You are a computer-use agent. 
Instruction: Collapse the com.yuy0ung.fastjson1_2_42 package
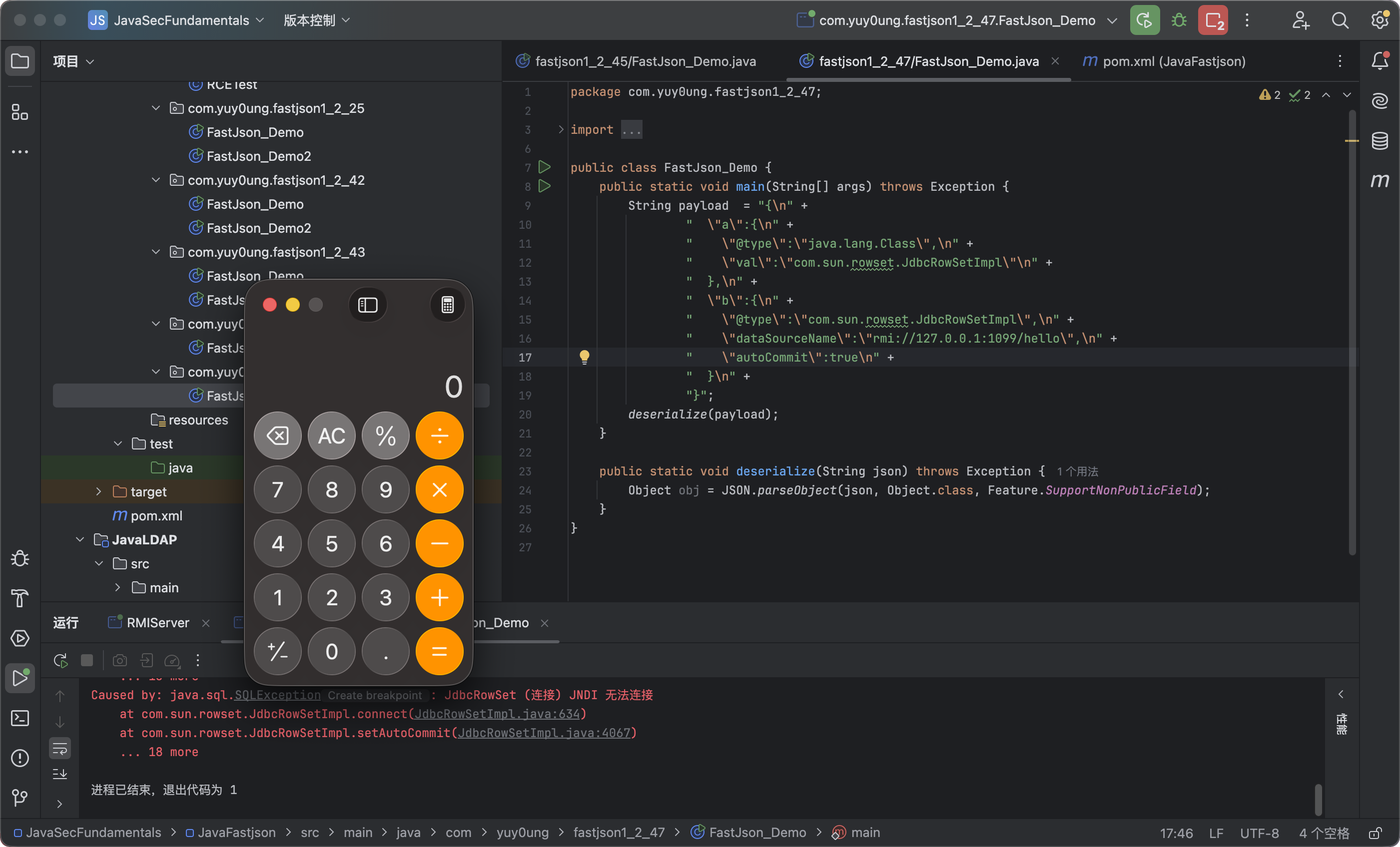click(156, 180)
